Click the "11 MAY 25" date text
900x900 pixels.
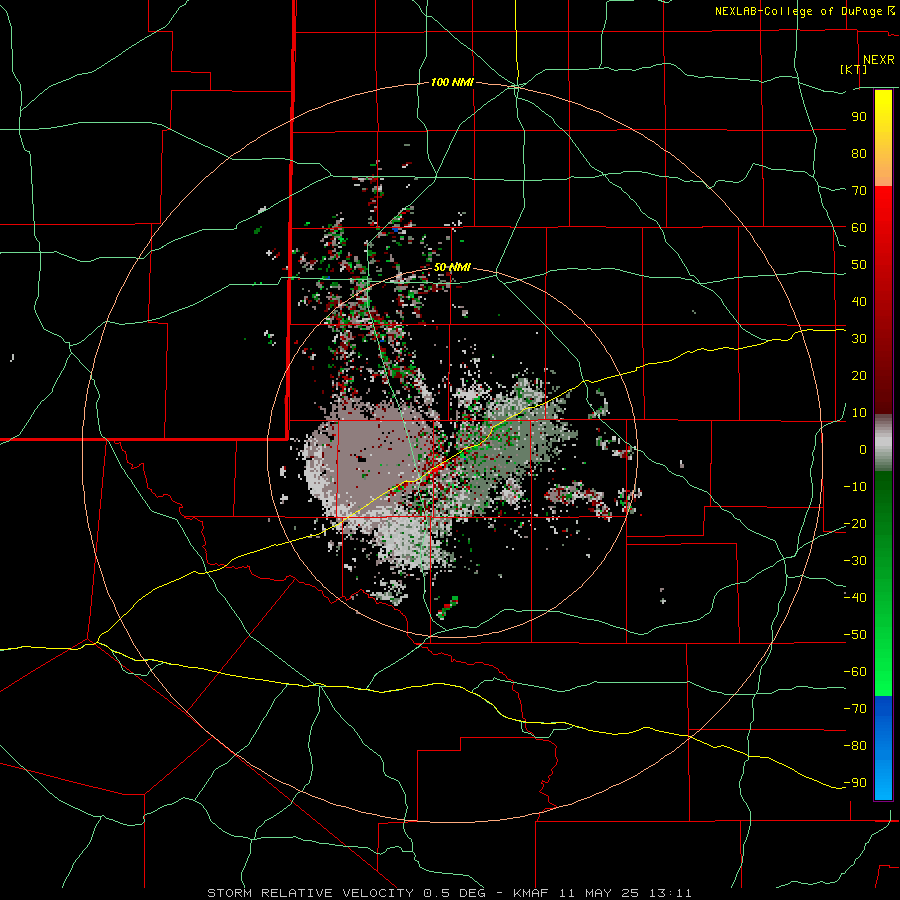[599, 893]
